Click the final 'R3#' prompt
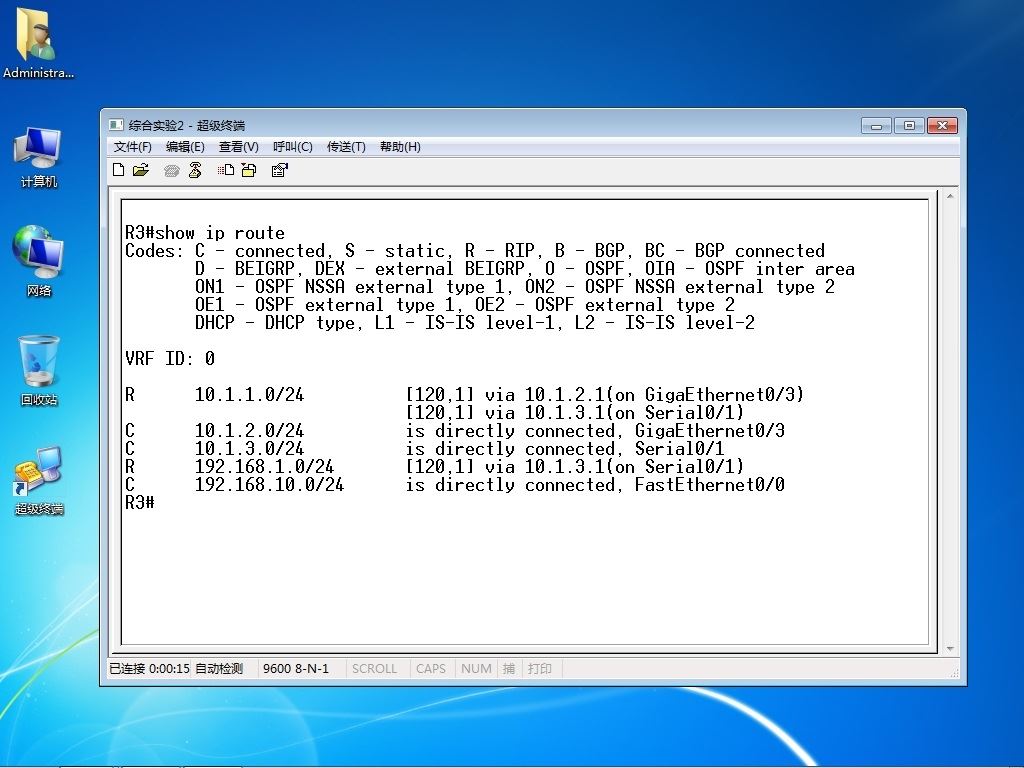Image resolution: width=1024 pixels, height=768 pixels. (140, 502)
